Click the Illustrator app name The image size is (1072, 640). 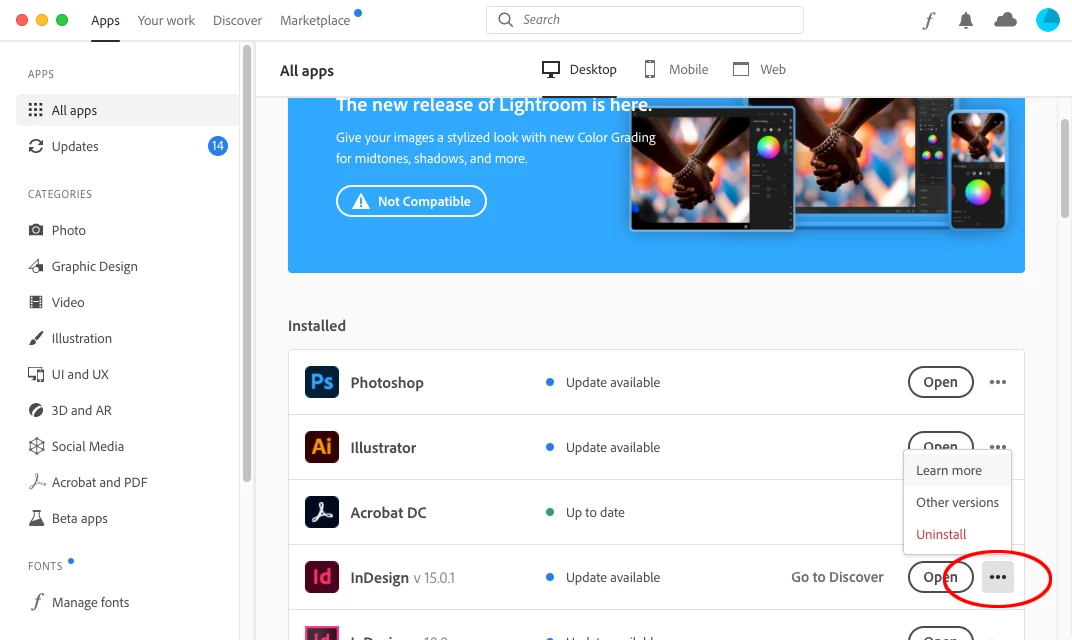(x=383, y=447)
